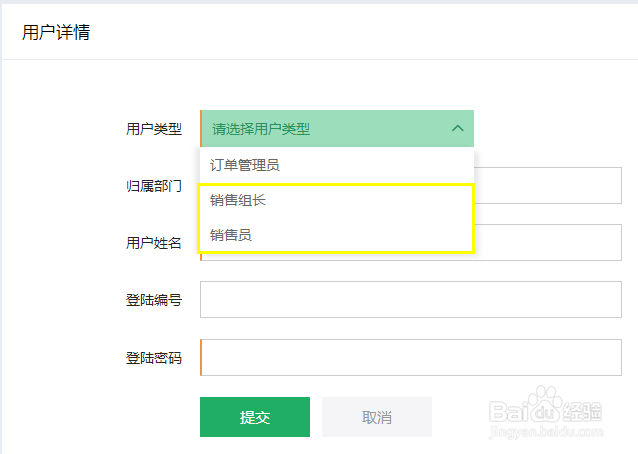Choose 销售组长 option

tap(238, 201)
